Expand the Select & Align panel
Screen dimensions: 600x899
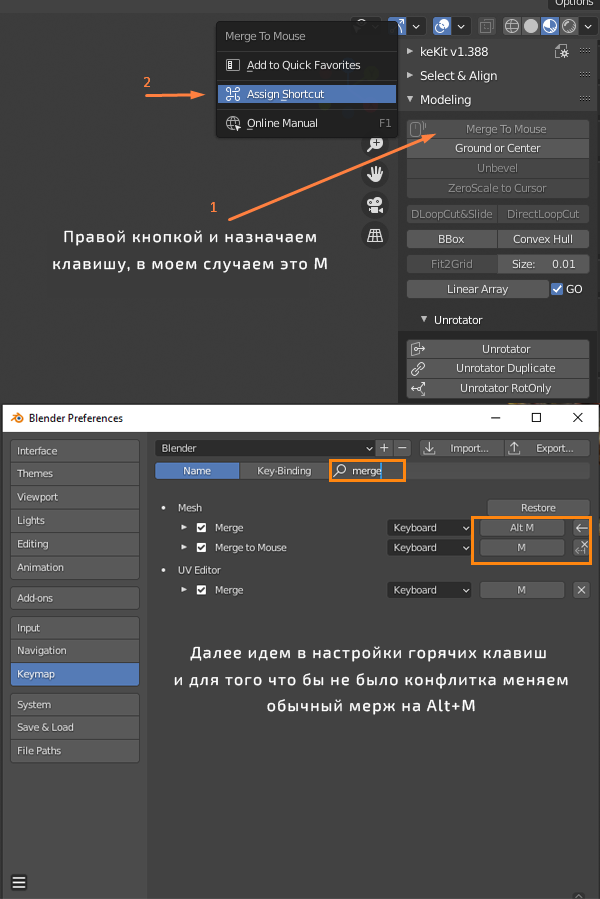[410, 75]
